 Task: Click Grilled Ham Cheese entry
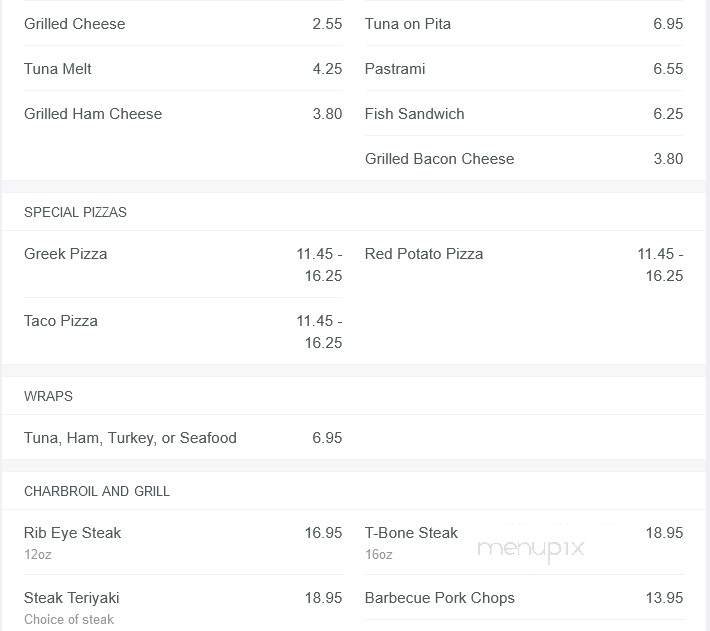pyautogui.click(x=93, y=114)
